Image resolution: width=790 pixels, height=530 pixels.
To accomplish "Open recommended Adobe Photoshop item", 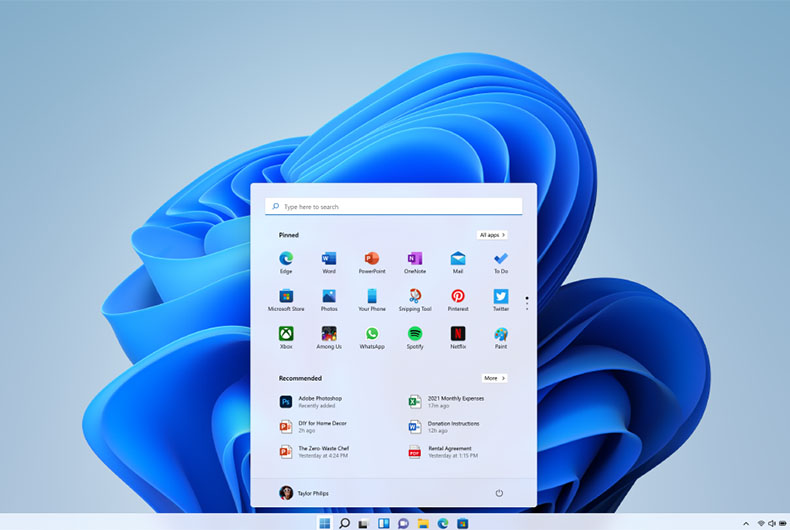I will [x=312, y=402].
